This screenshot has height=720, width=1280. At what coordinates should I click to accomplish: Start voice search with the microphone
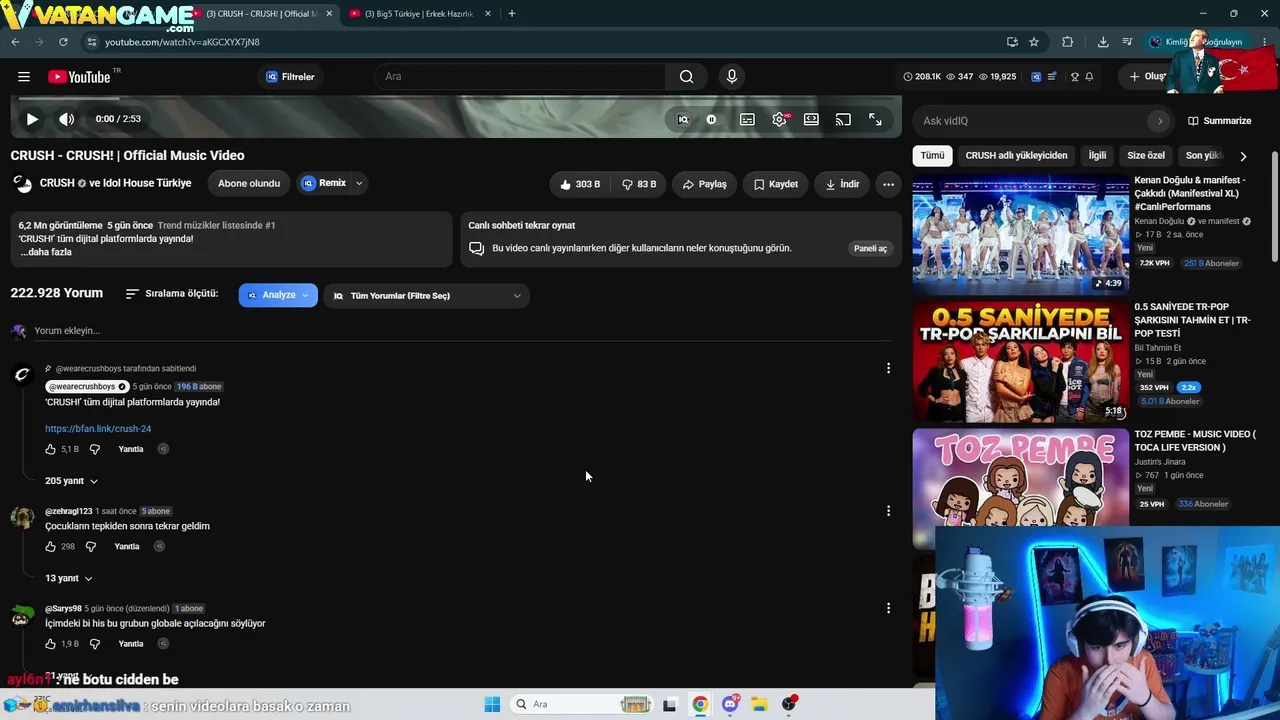tap(732, 77)
